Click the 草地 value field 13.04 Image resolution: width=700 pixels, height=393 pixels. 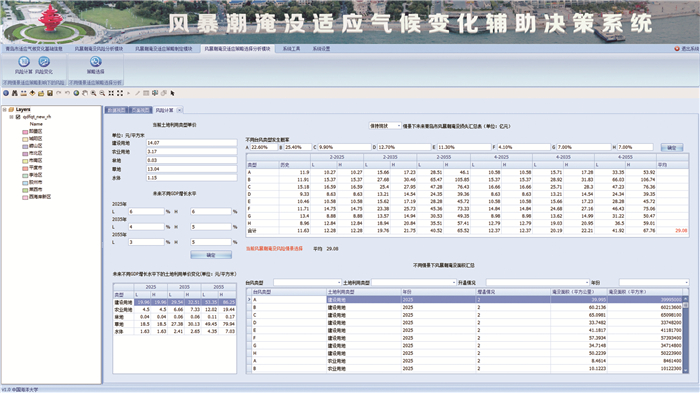click(x=192, y=169)
